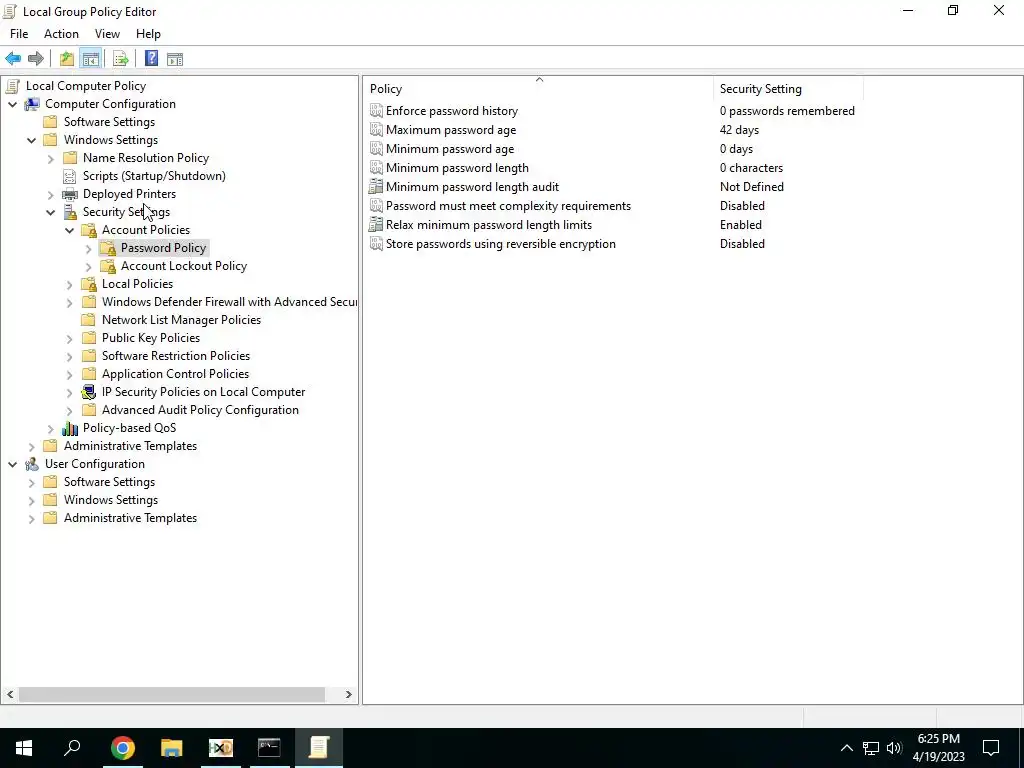
Task: Expand the Public Key Policies node
Action: pos(69,338)
